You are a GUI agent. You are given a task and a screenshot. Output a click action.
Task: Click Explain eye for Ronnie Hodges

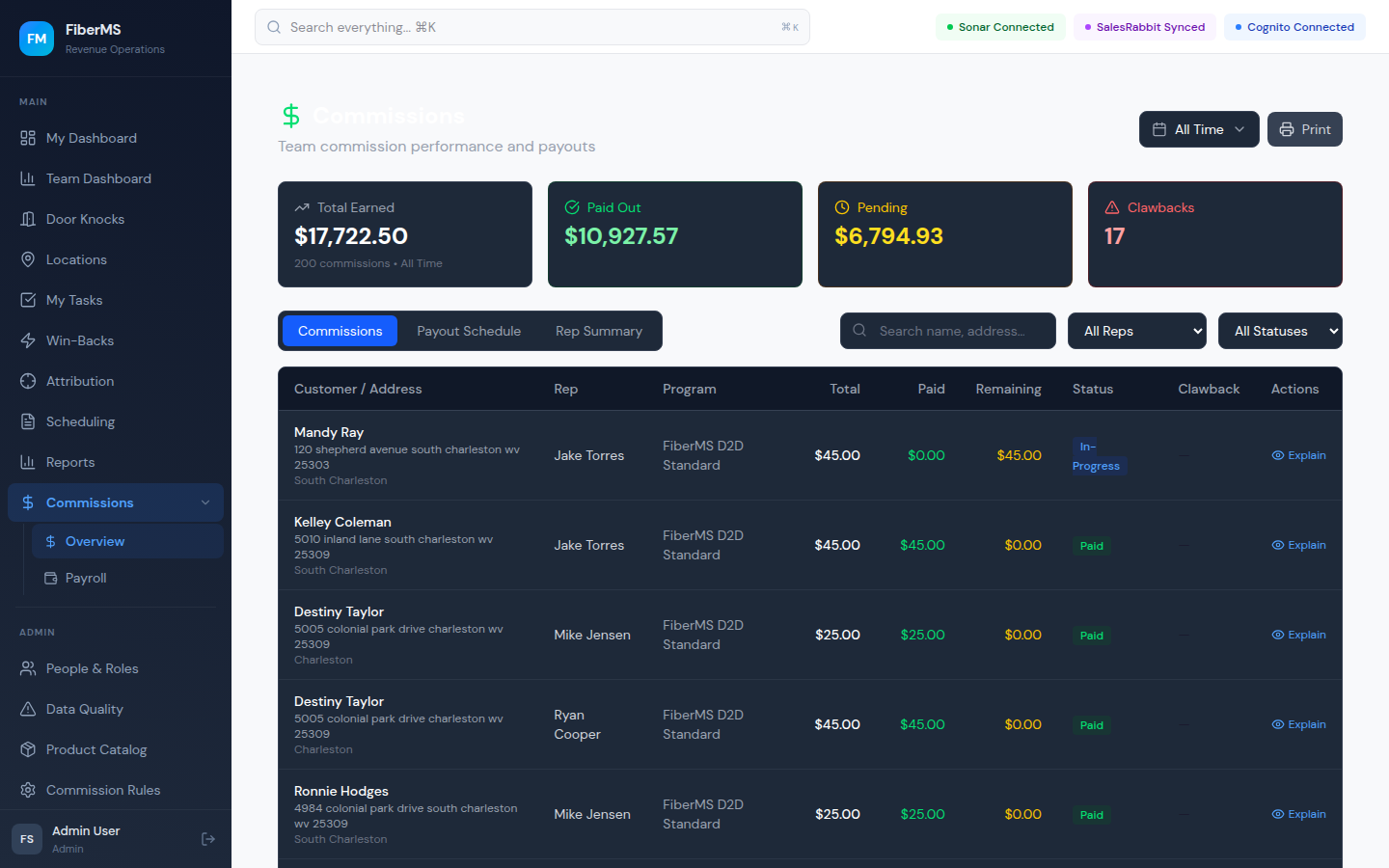click(x=1298, y=814)
